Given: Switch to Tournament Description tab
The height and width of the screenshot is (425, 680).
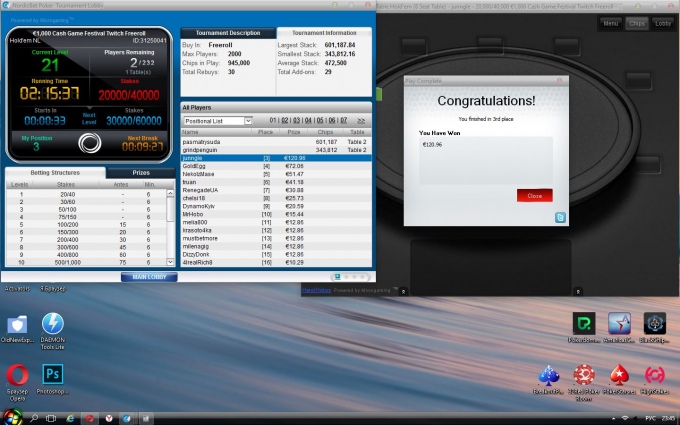Looking at the screenshot, I should tap(228, 33).
